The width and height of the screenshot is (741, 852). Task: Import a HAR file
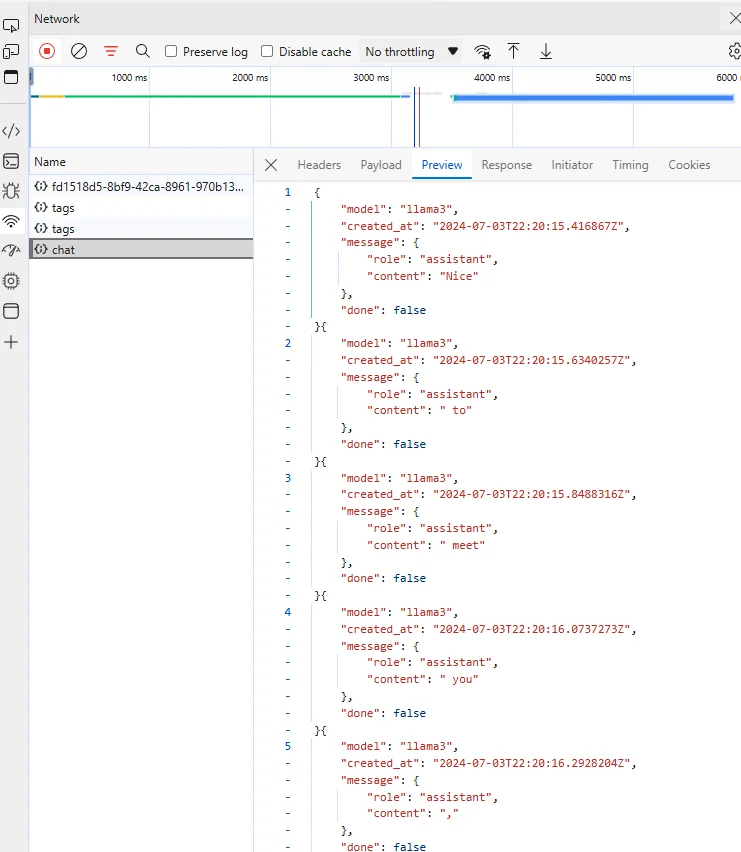pos(514,51)
